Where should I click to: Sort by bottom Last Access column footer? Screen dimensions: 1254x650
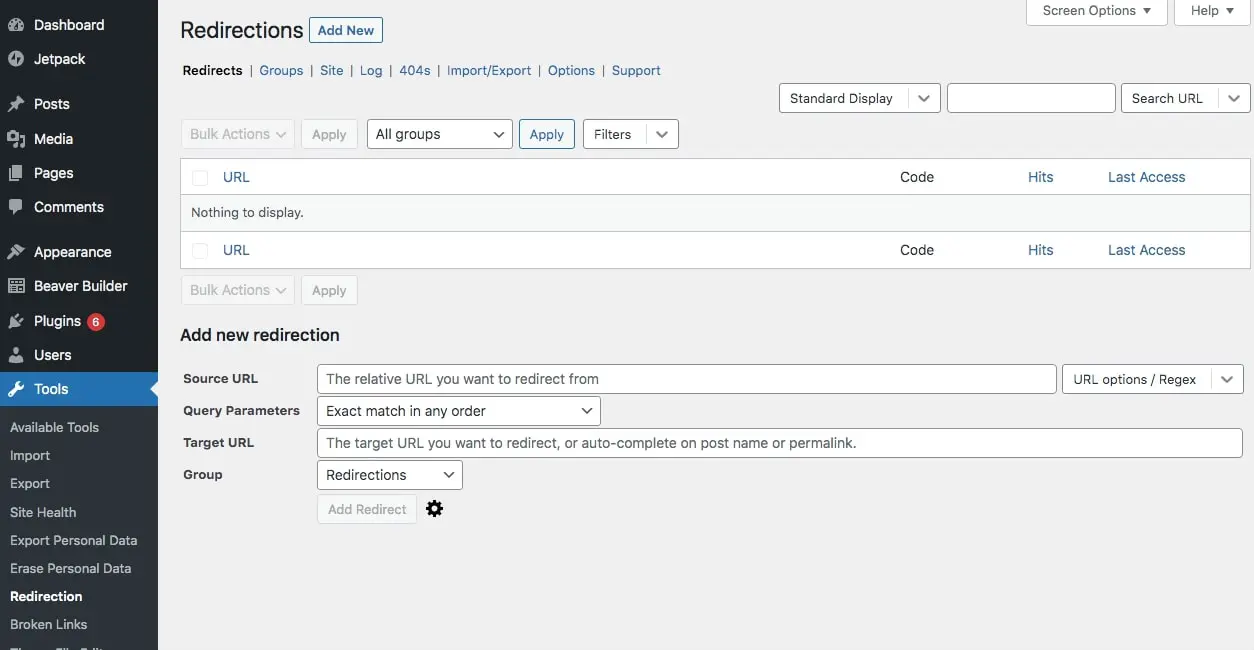coord(1146,250)
